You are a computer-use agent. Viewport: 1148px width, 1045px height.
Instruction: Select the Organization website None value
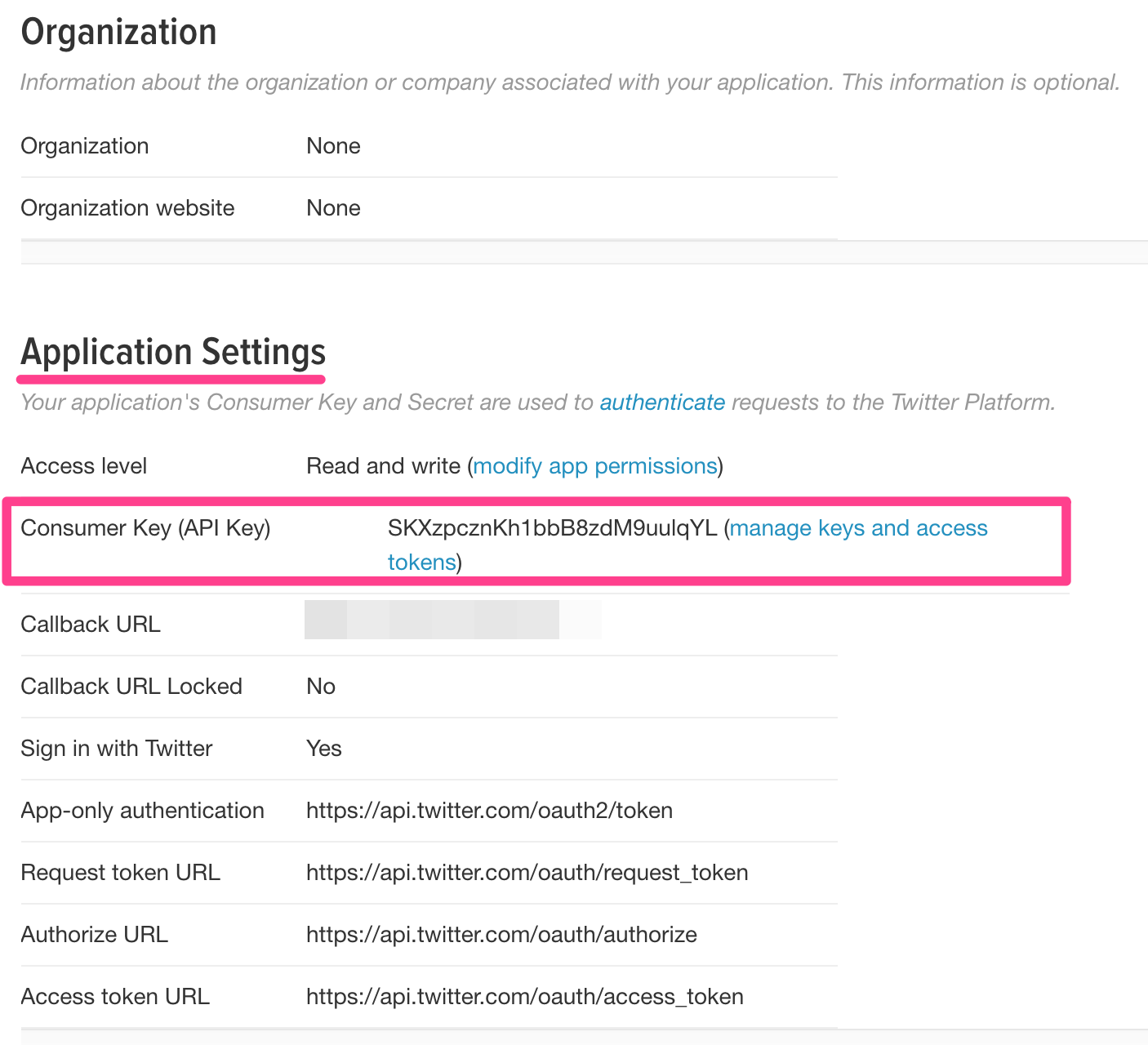pyautogui.click(x=333, y=208)
